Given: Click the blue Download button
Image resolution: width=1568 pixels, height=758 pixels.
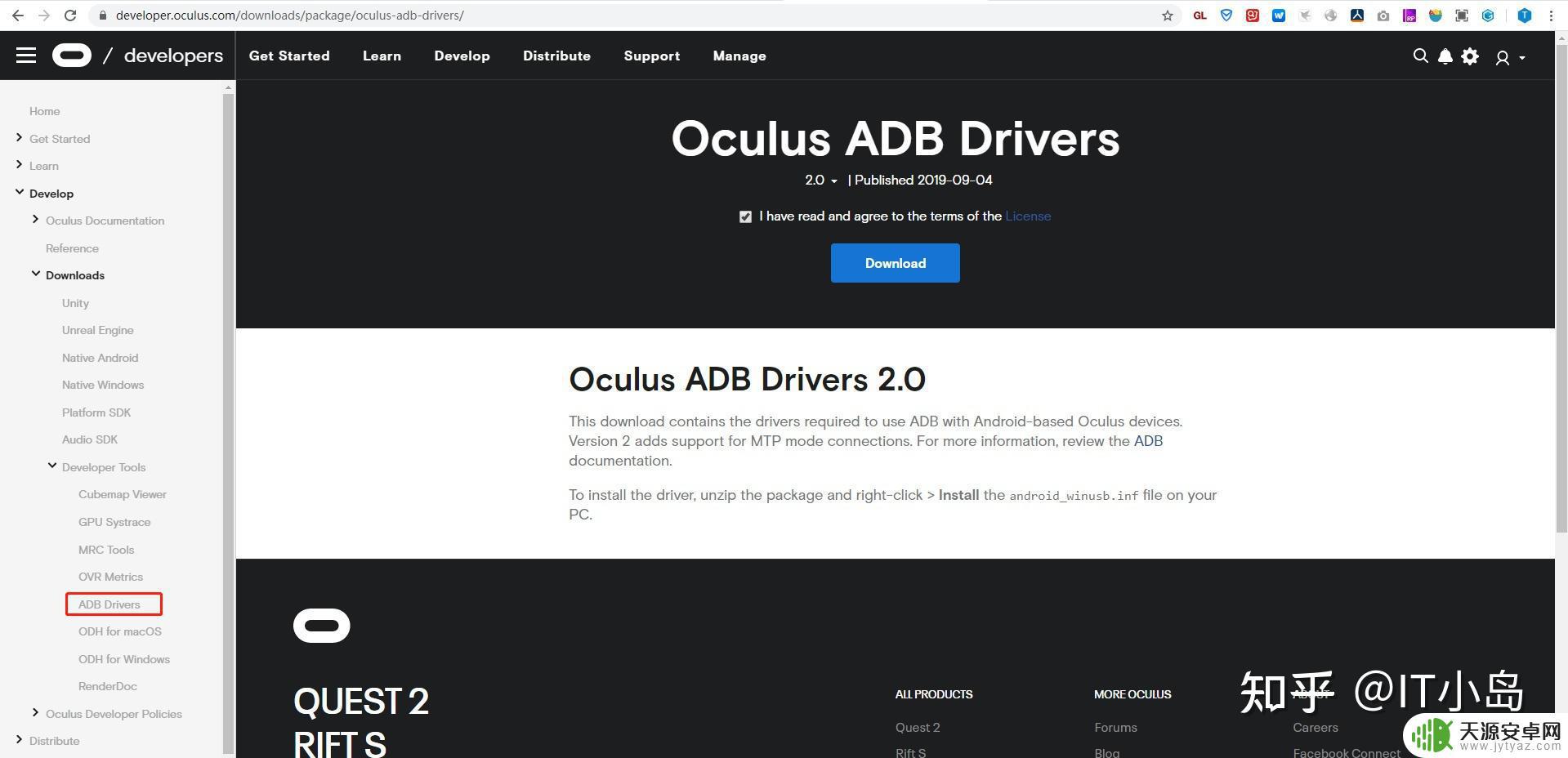Looking at the screenshot, I should click(x=895, y=263).
